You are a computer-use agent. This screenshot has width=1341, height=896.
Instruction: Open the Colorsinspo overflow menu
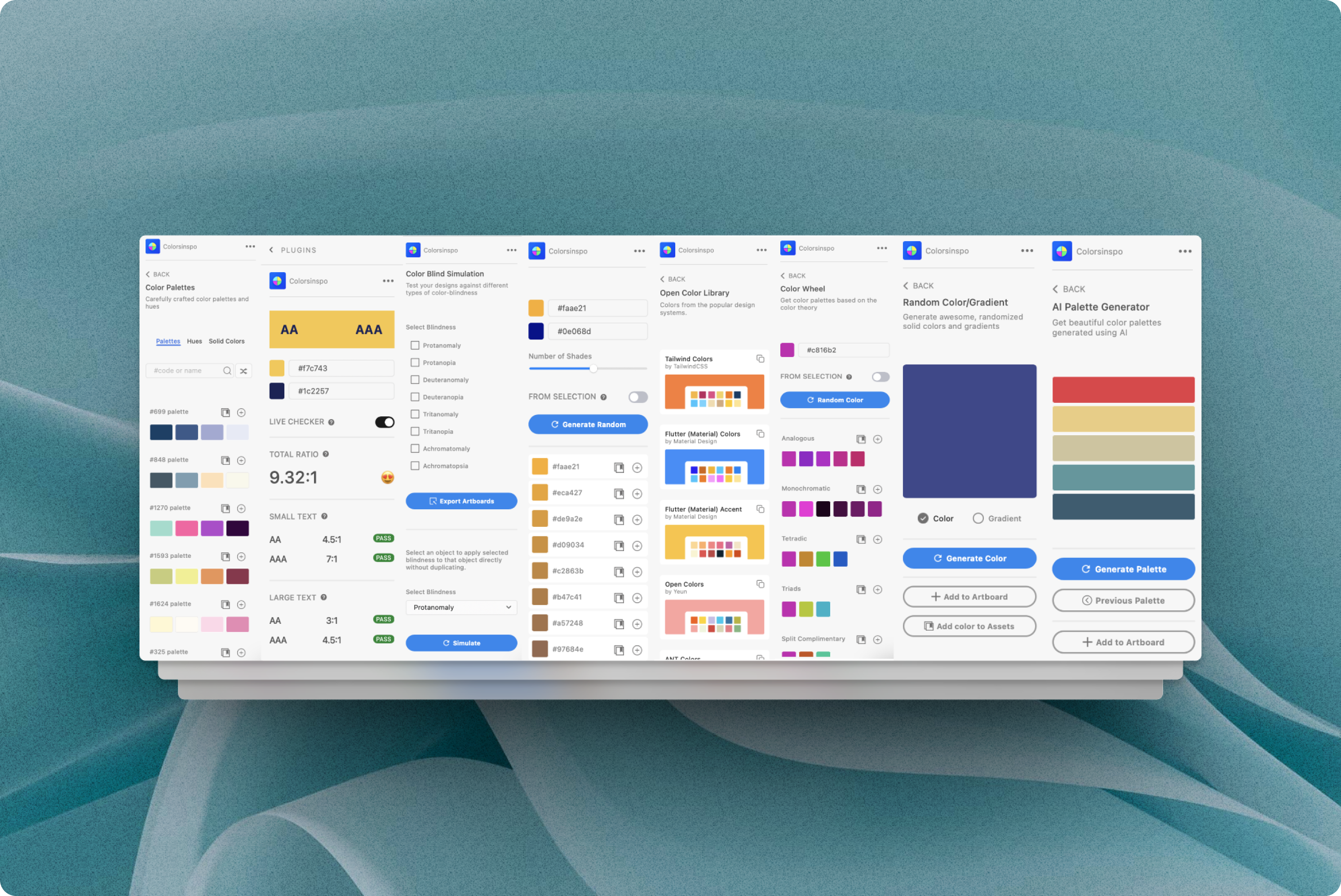pos(250,246)
